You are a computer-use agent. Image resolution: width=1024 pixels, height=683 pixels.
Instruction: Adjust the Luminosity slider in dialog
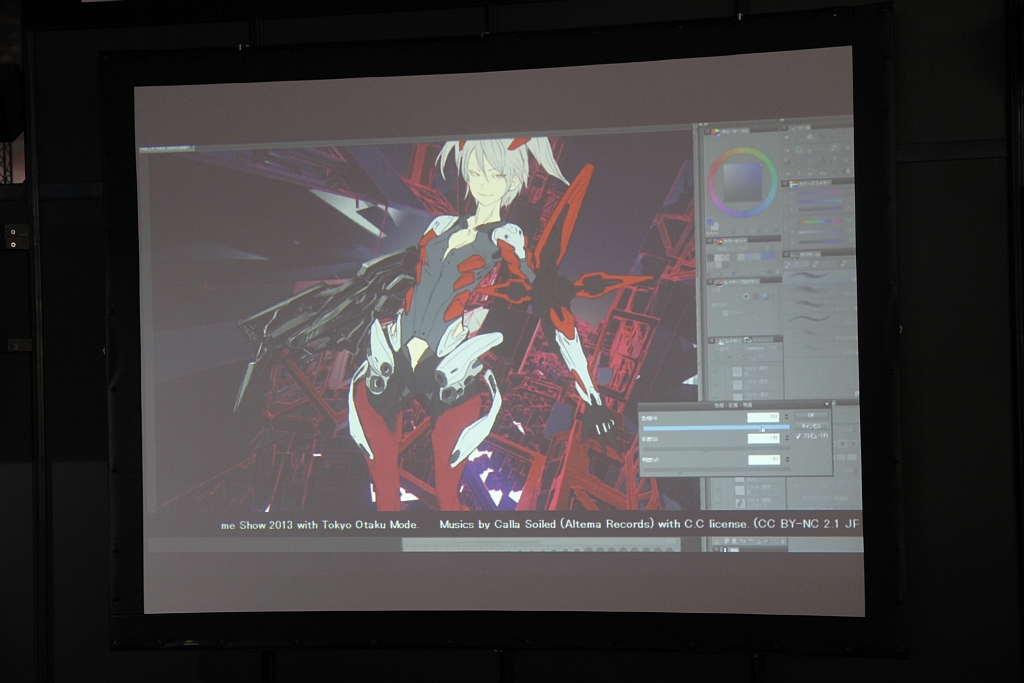click(717, 470)
